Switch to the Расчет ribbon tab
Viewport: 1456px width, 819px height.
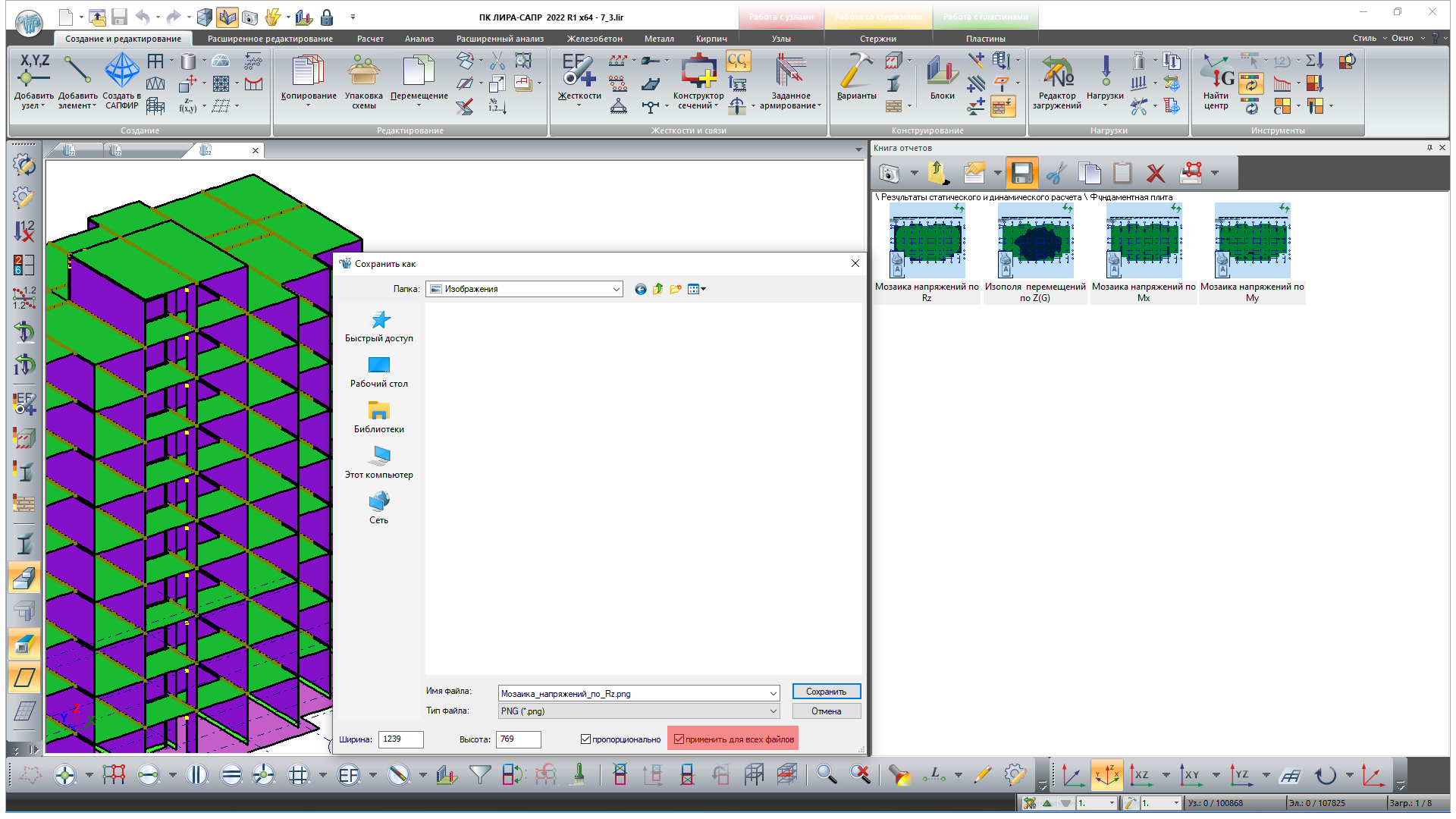pos(370,39)
